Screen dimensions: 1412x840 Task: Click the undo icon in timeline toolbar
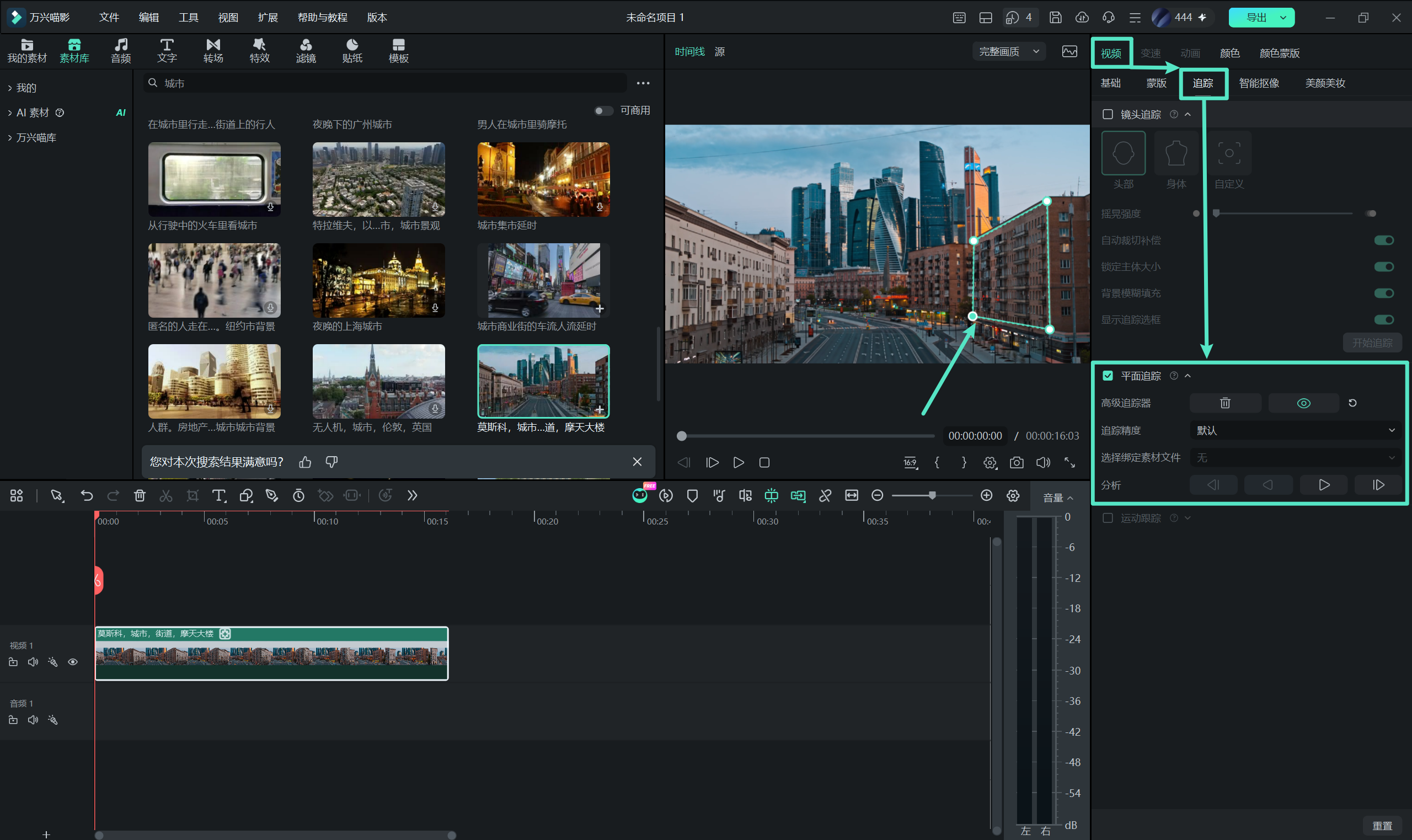tap(87, 496)
